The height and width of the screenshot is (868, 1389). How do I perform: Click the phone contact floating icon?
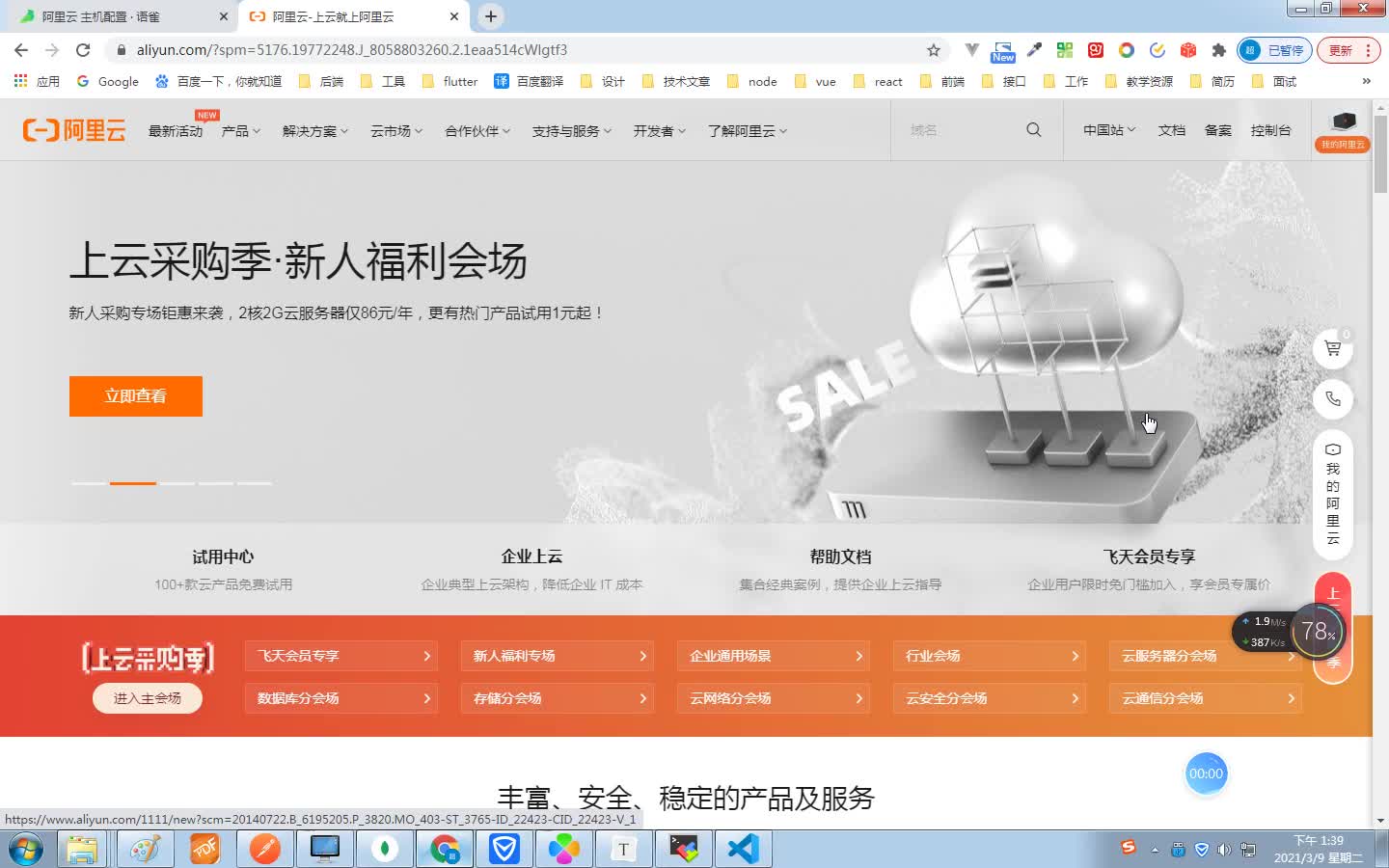pyautogui.click(x=1333, y=398)
